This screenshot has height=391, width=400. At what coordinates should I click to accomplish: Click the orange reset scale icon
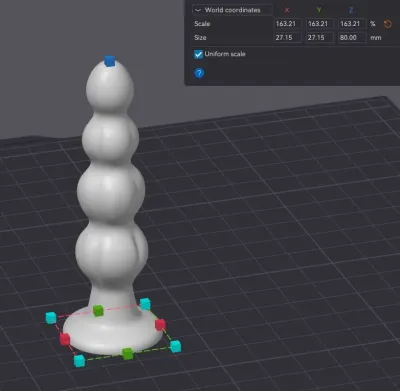(x=387, y=24)
